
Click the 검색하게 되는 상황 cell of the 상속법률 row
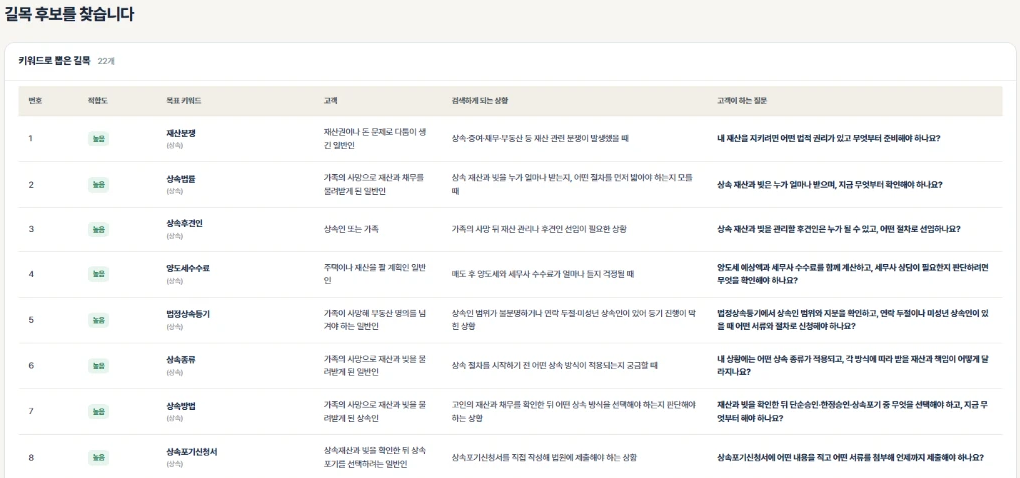coord(572,184)
